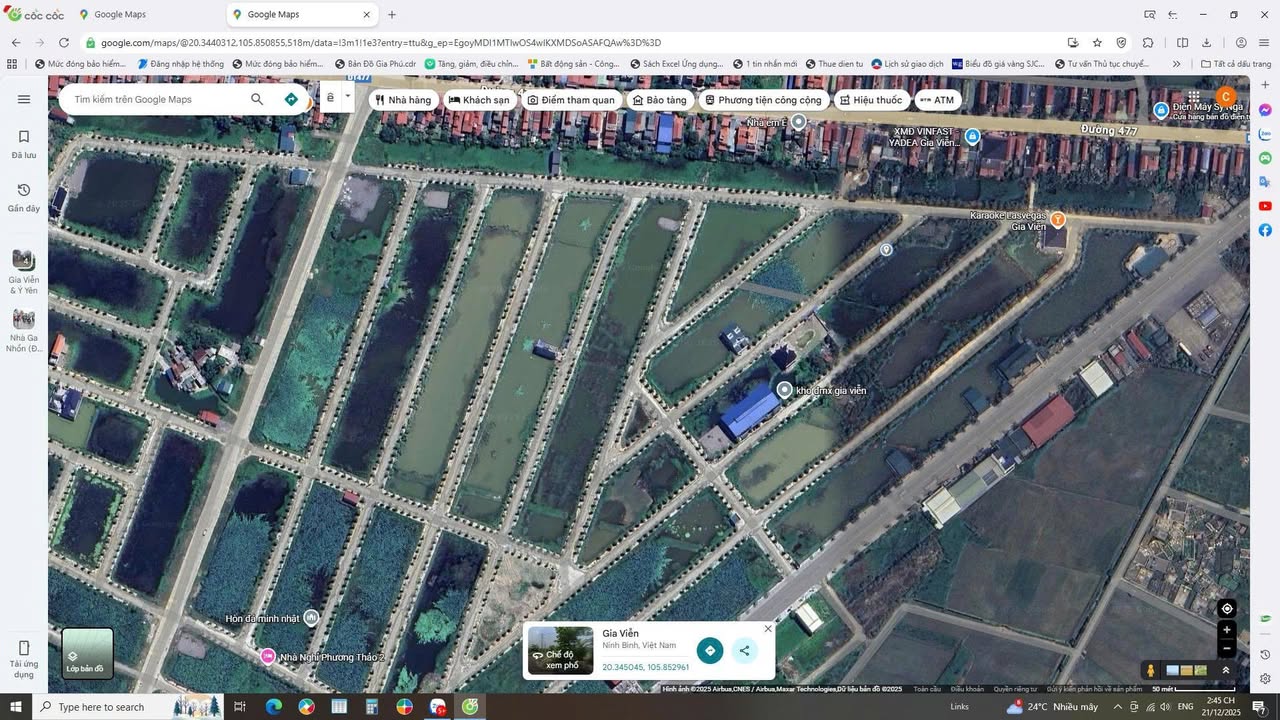
Task: Open the 'Đã lưu' saved places panel
Action: [x=24, y=144]
